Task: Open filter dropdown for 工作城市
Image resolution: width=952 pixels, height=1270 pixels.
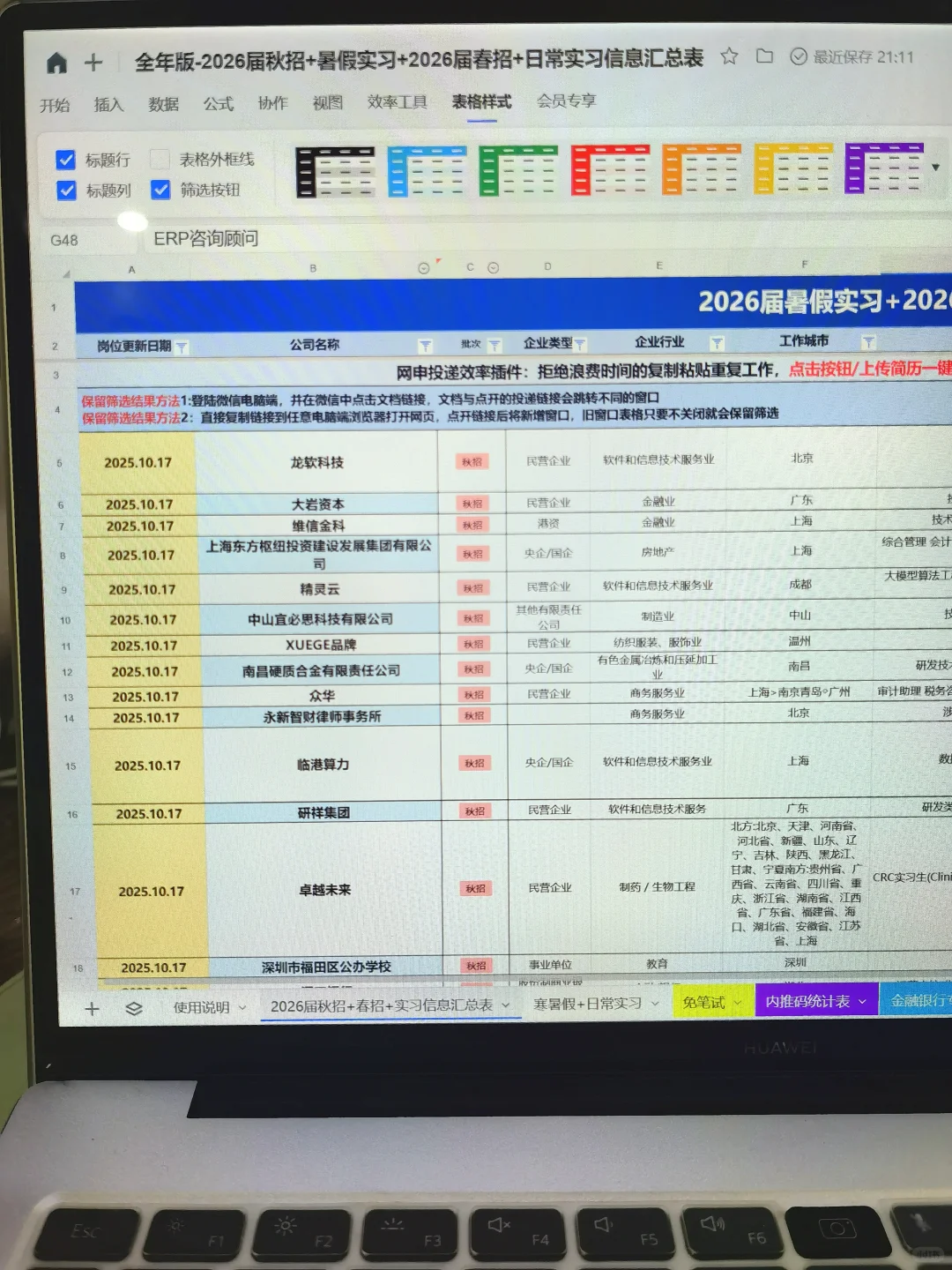Action: (868, 342)
